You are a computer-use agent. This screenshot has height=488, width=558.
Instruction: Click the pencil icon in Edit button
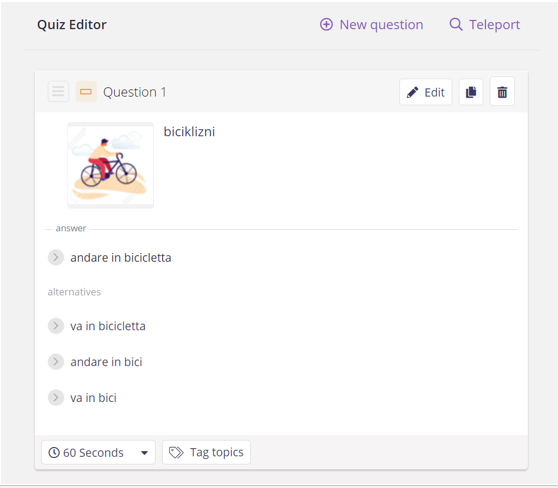coord(412,93)
